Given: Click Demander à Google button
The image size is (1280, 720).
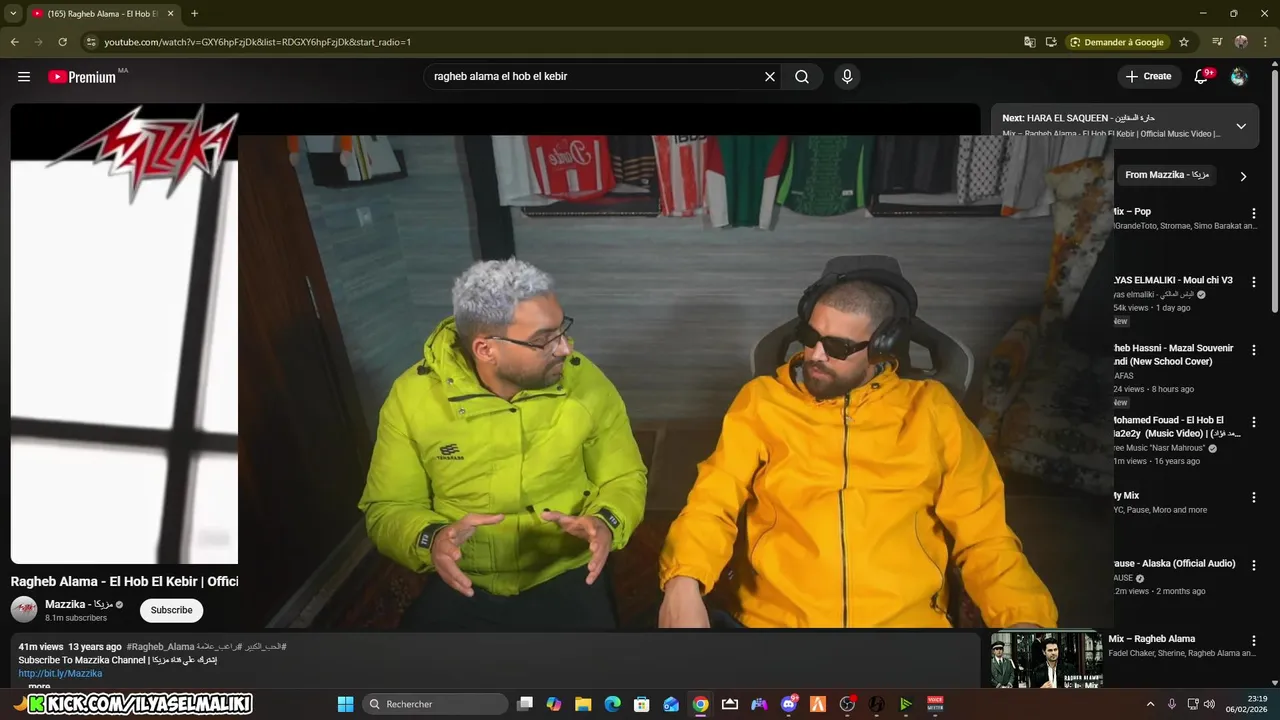Looking at the screenshot, I should click(x=1117, y=42).
